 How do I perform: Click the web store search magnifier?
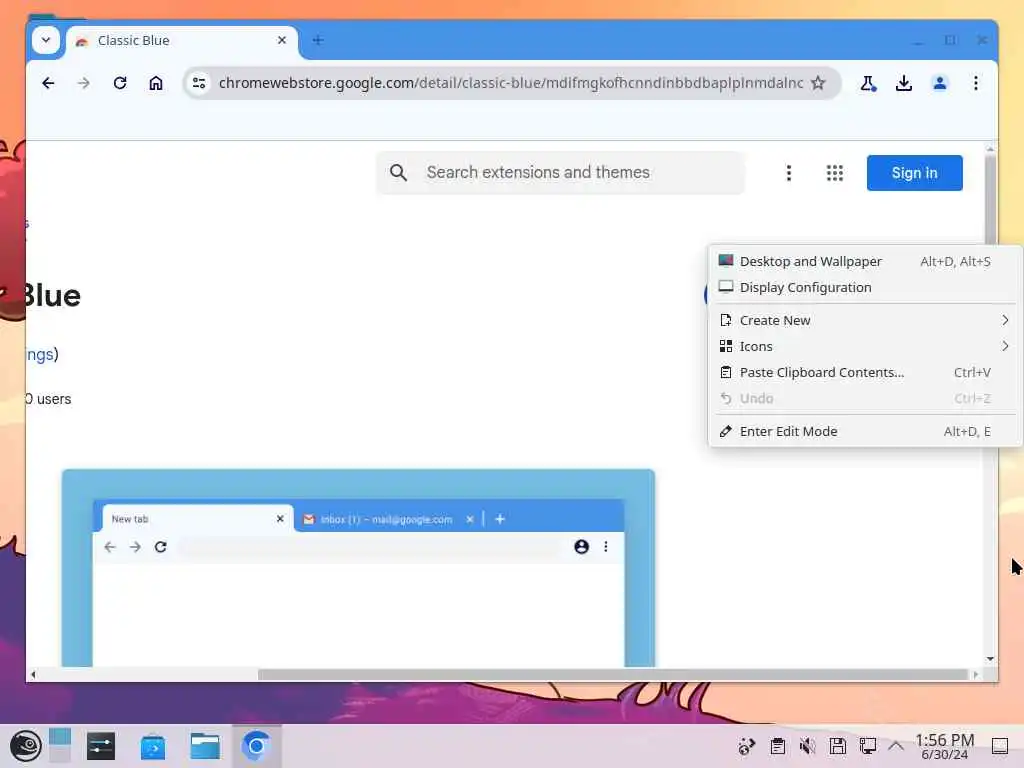pos(398,172)
